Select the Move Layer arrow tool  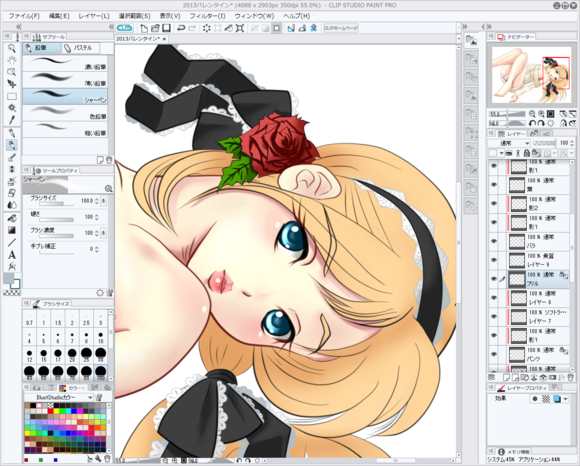pyautogui.click(x=12, y=84)
